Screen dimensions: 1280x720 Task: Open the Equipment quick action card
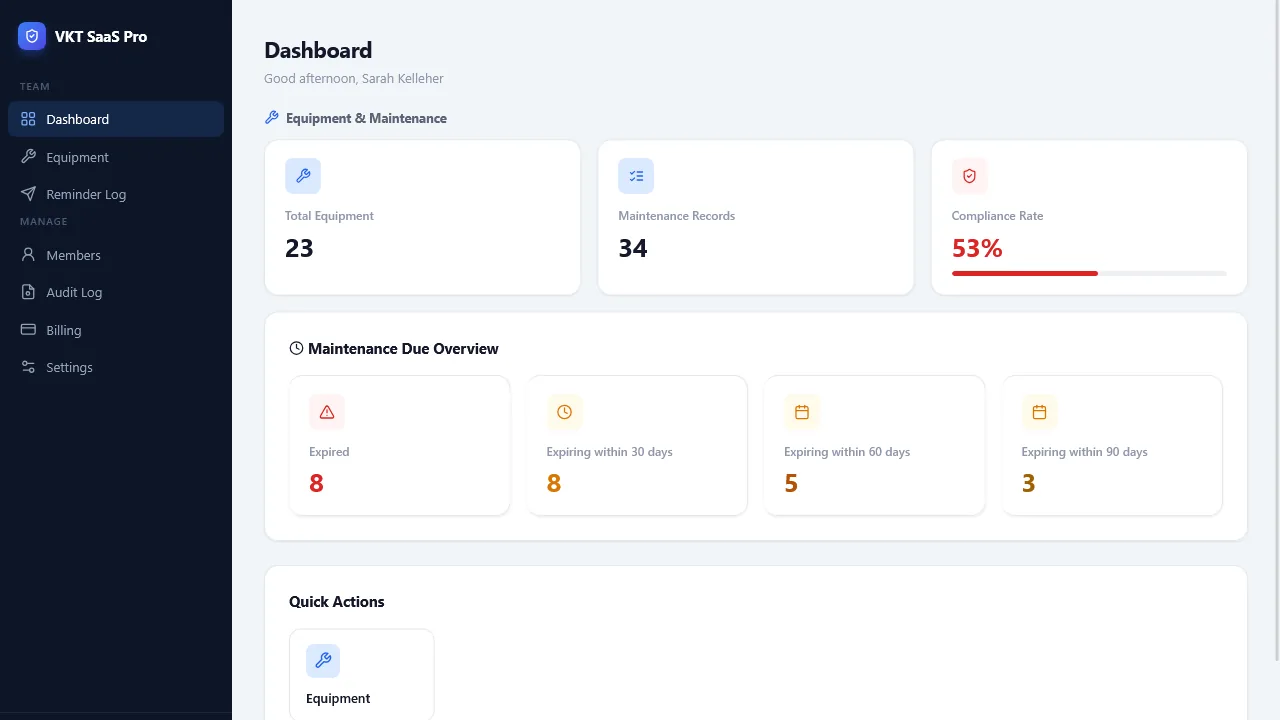(362, 674)
